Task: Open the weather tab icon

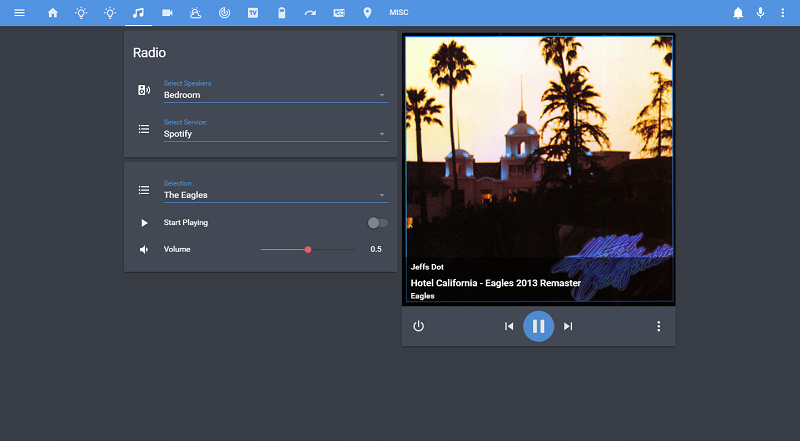Action: [x=196, y=13]
